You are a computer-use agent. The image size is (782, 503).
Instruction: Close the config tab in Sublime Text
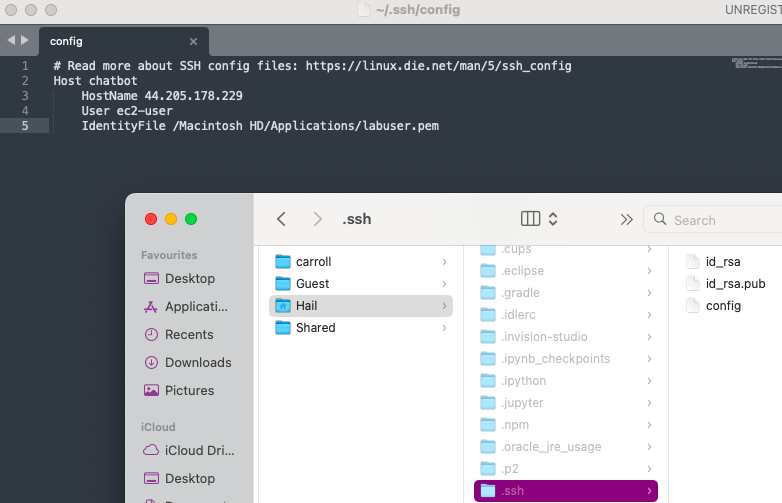(x=193, y=41)
